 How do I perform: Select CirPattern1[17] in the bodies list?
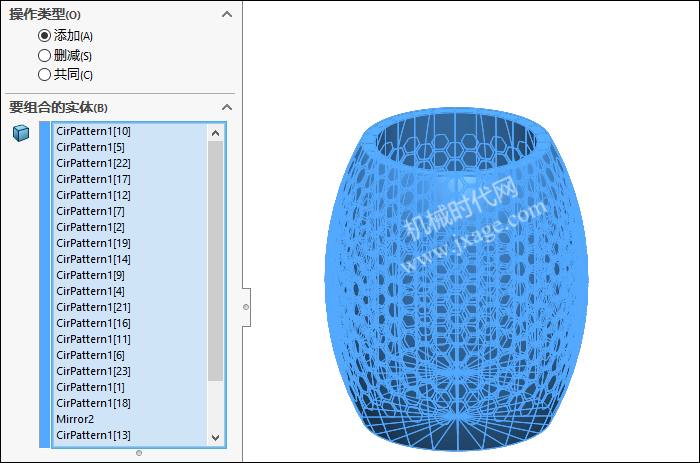pos(130,179)
